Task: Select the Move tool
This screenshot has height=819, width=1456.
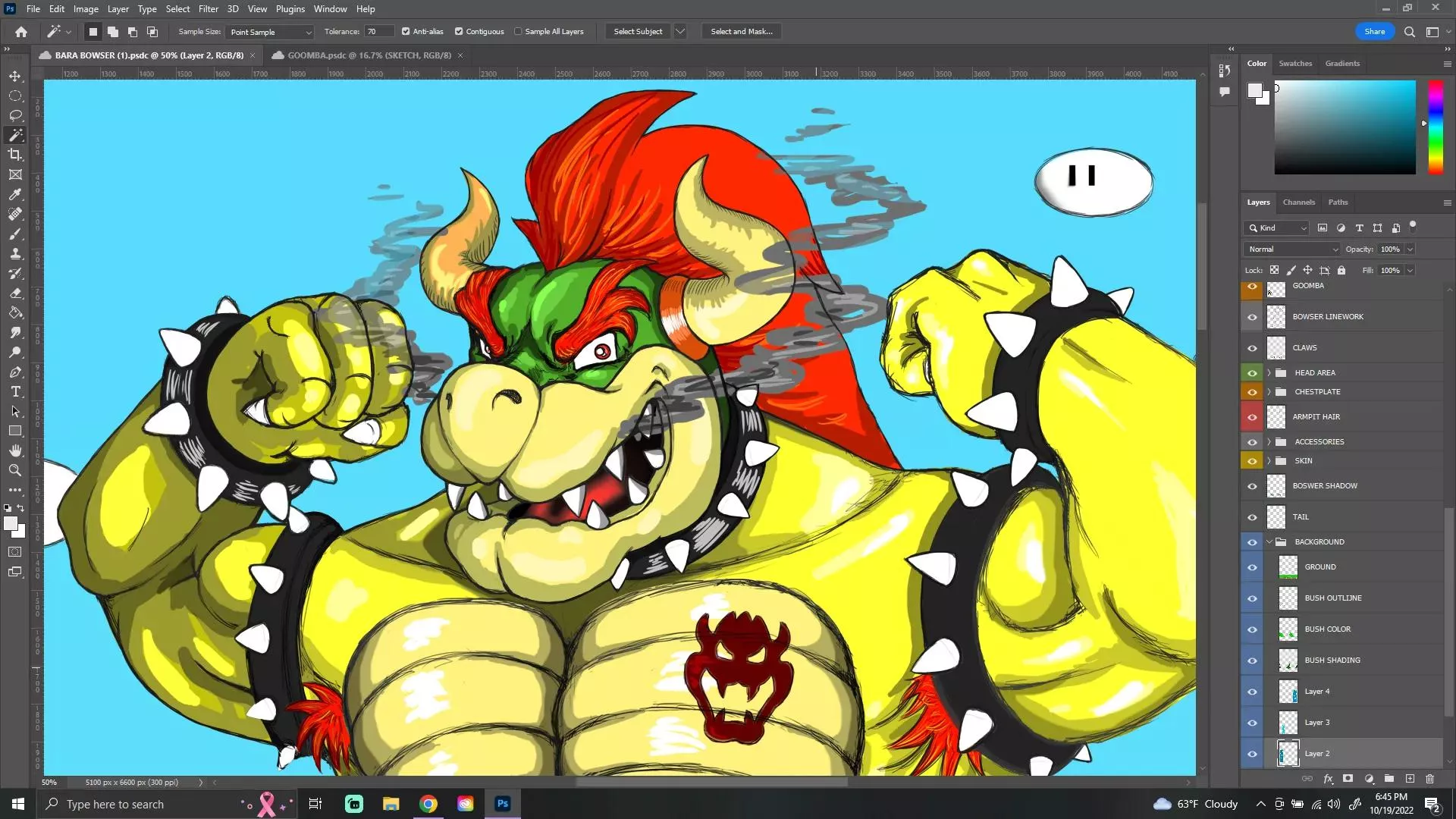Action: [x=15, y=76]
